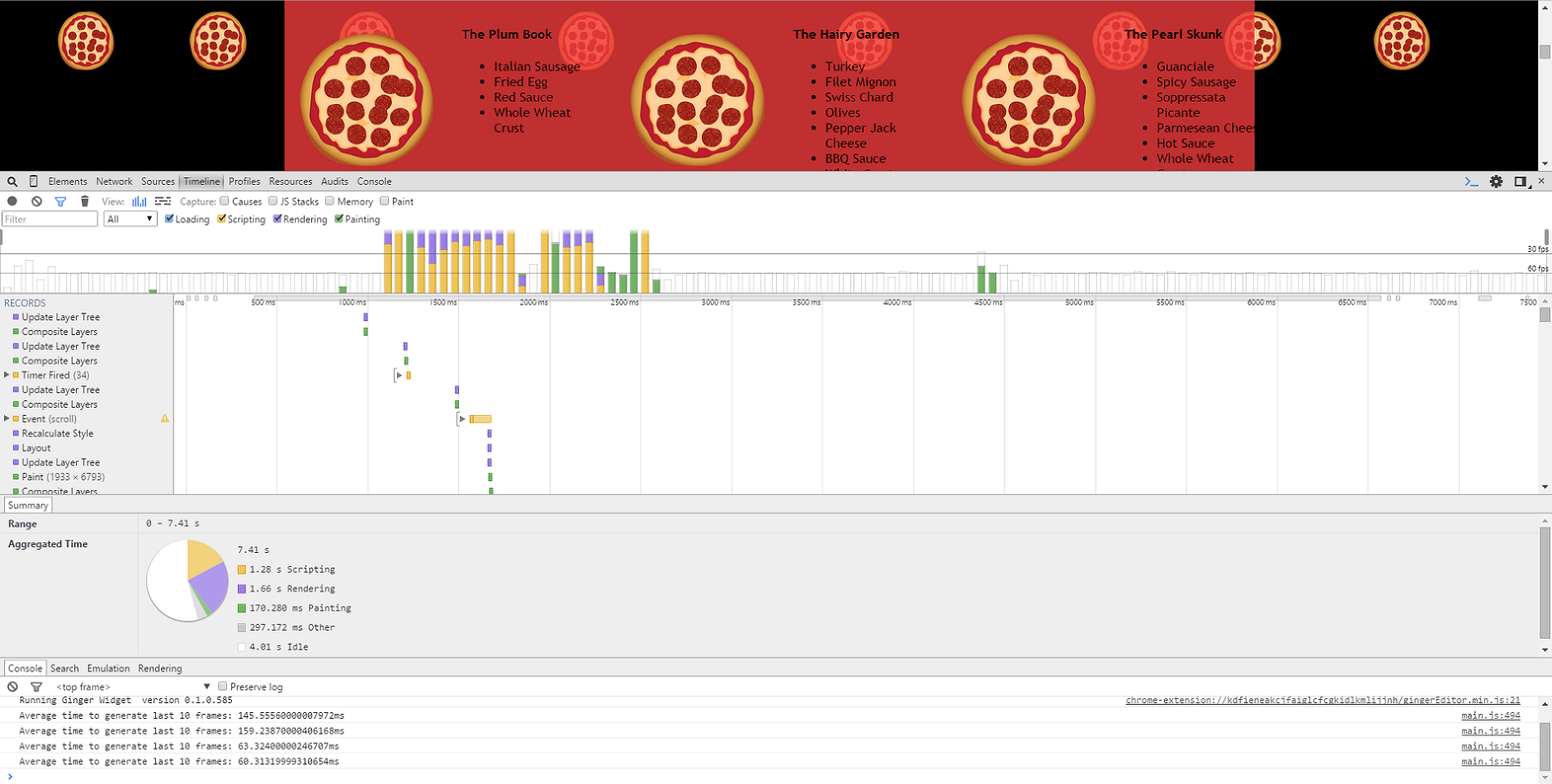Open the top frame context dropdown
This screenshot has height=784, width=1552.
[132, 687]
